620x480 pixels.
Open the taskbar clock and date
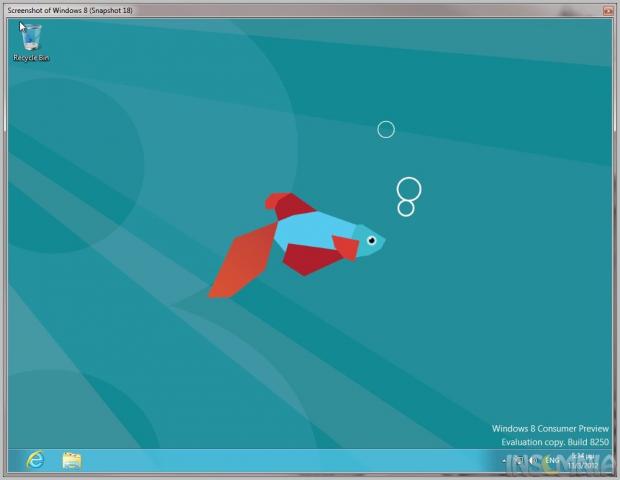click(x=583, y=461)
